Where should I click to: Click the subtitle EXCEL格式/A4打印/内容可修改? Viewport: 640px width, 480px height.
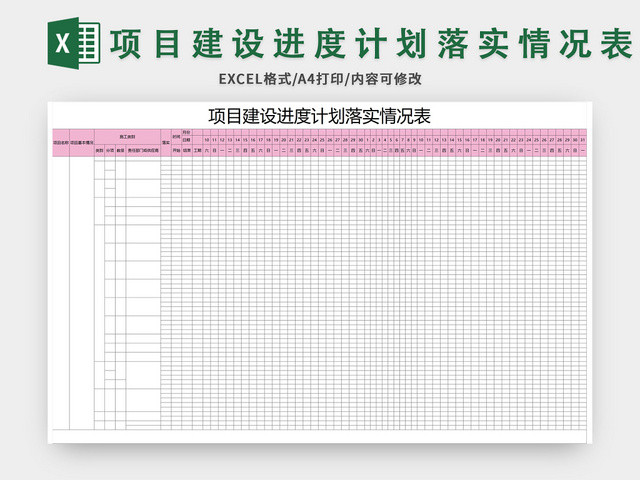pyautogui.click(x=320, y=79)
